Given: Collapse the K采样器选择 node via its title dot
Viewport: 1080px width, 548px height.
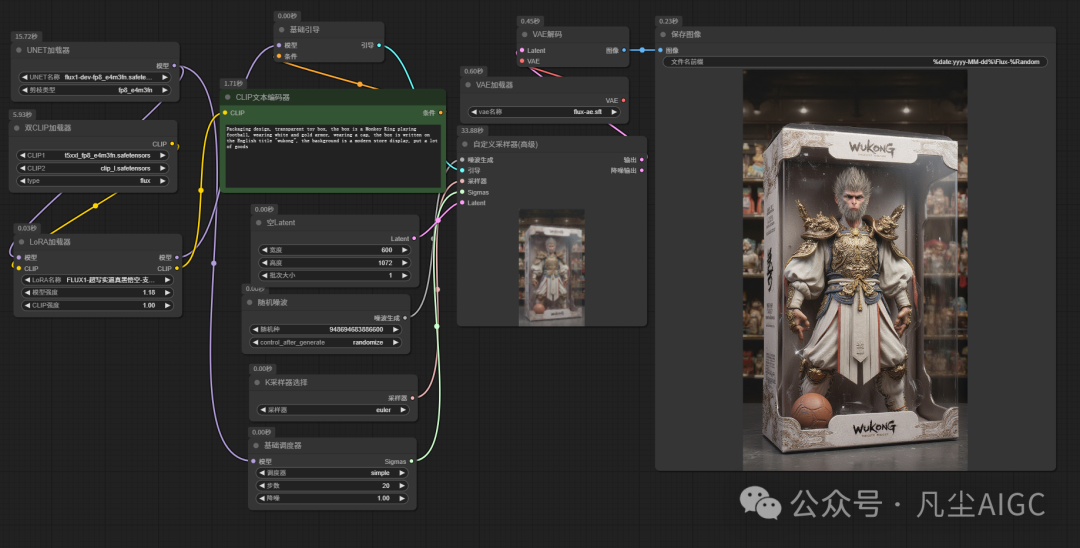Looking at the screenshot, I should 258,382.
